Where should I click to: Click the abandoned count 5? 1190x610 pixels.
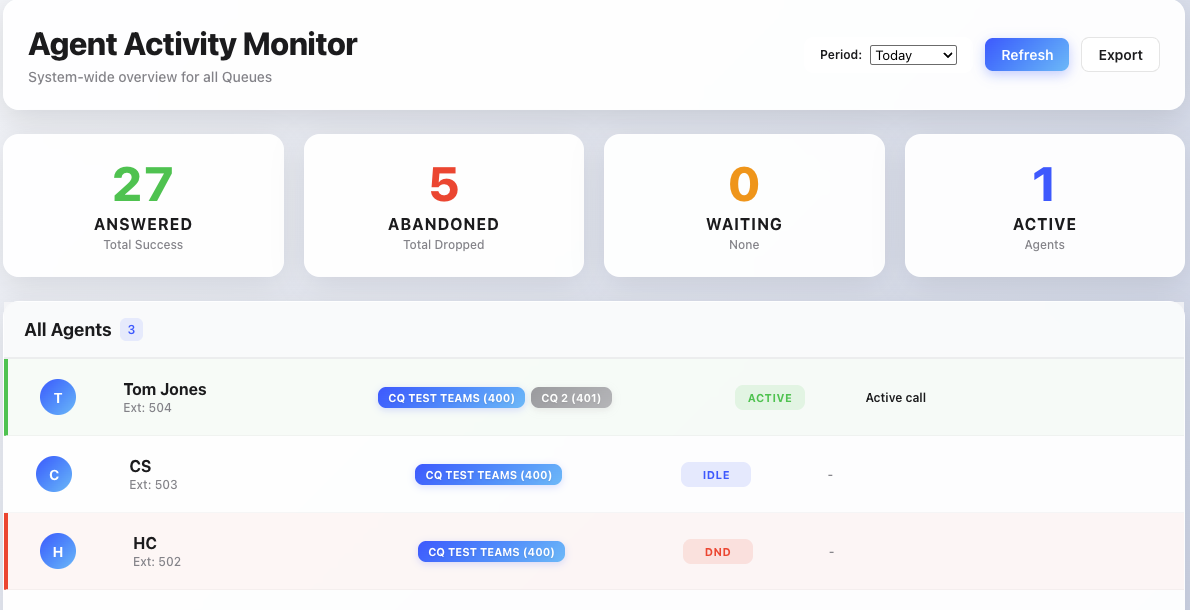[x=444, y=184]
